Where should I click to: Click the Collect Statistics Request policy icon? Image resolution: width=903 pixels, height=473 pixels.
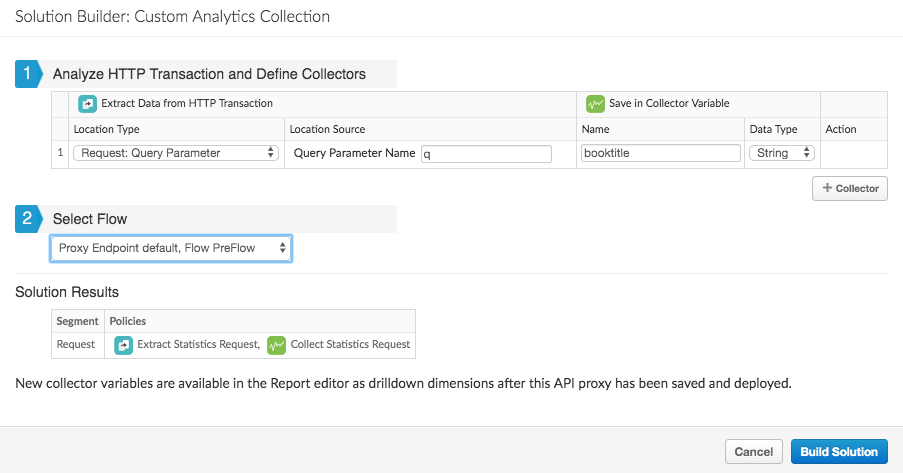[276, 345]
